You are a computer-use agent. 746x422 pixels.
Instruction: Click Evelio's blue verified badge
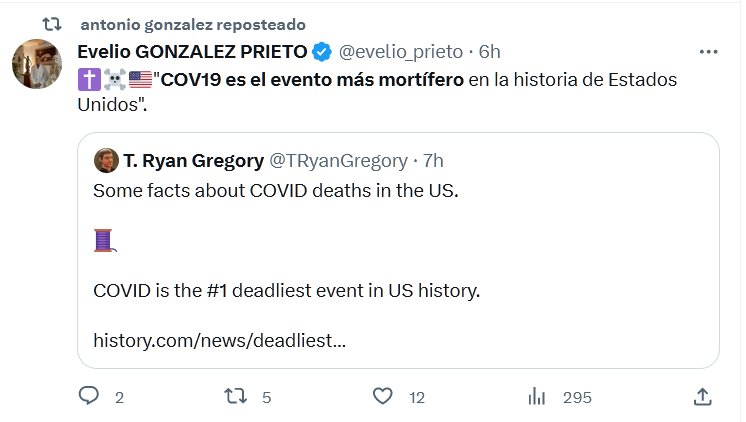point(323,52)
